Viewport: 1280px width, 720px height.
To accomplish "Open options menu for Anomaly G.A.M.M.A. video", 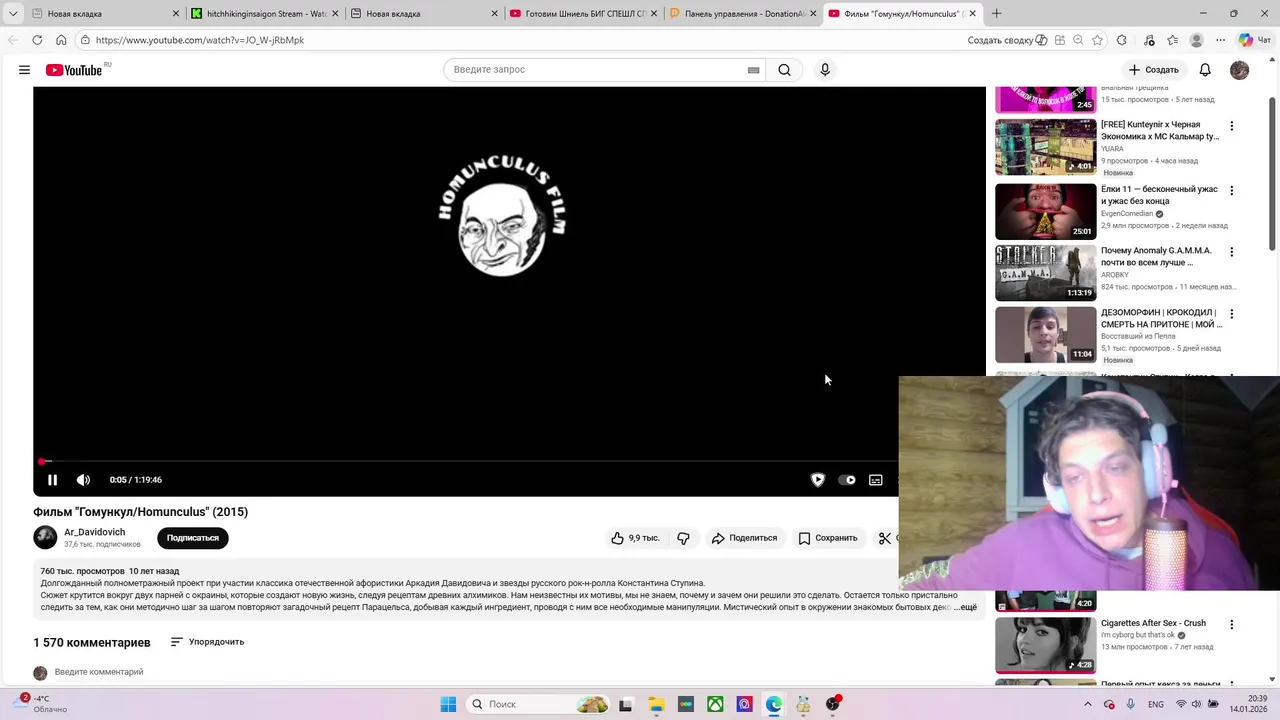I will (1231, 252).
